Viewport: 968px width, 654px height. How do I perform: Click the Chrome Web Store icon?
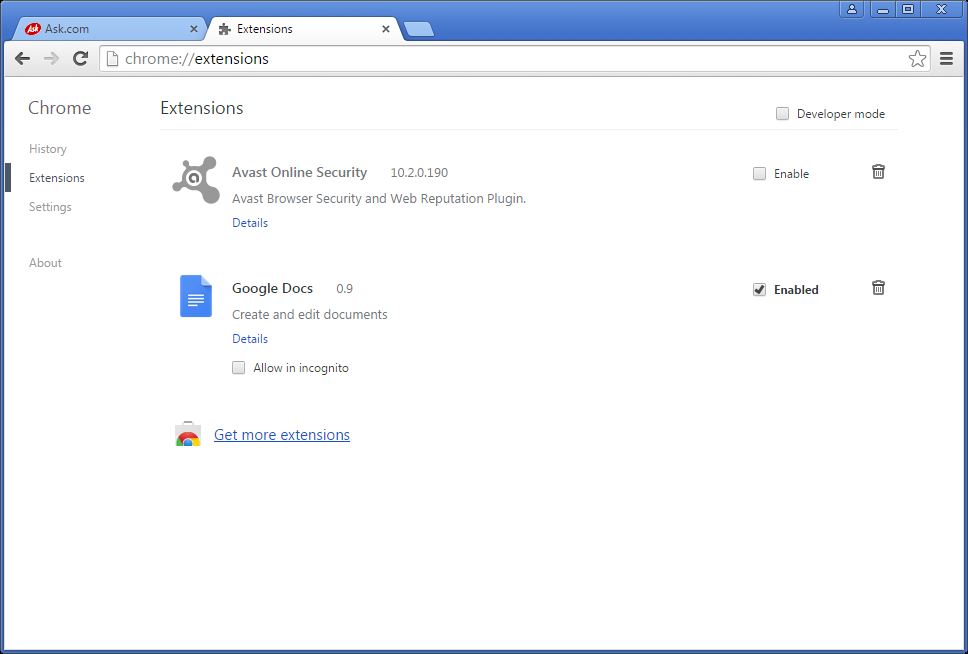pyautogui.click(x=188, y=434)
